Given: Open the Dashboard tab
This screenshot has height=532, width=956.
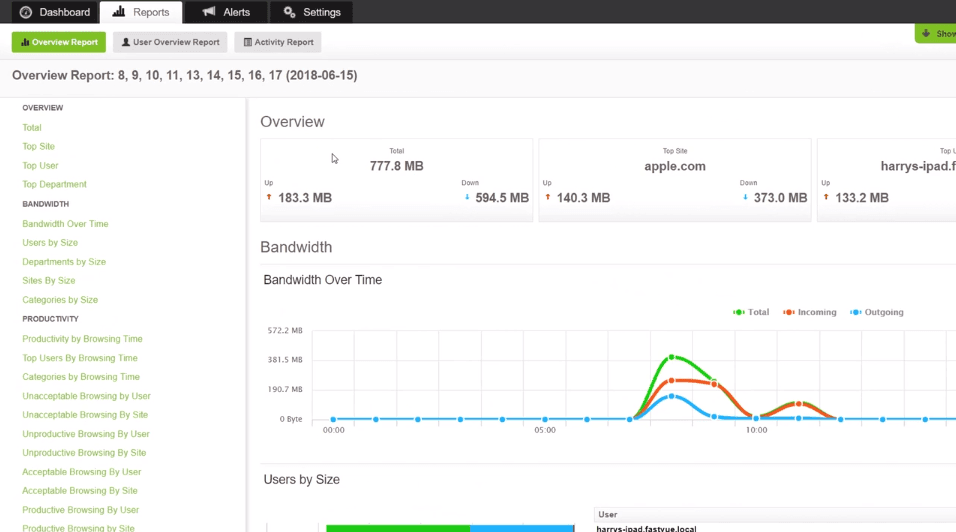Looking at the screenshot, I should [55, 12].
